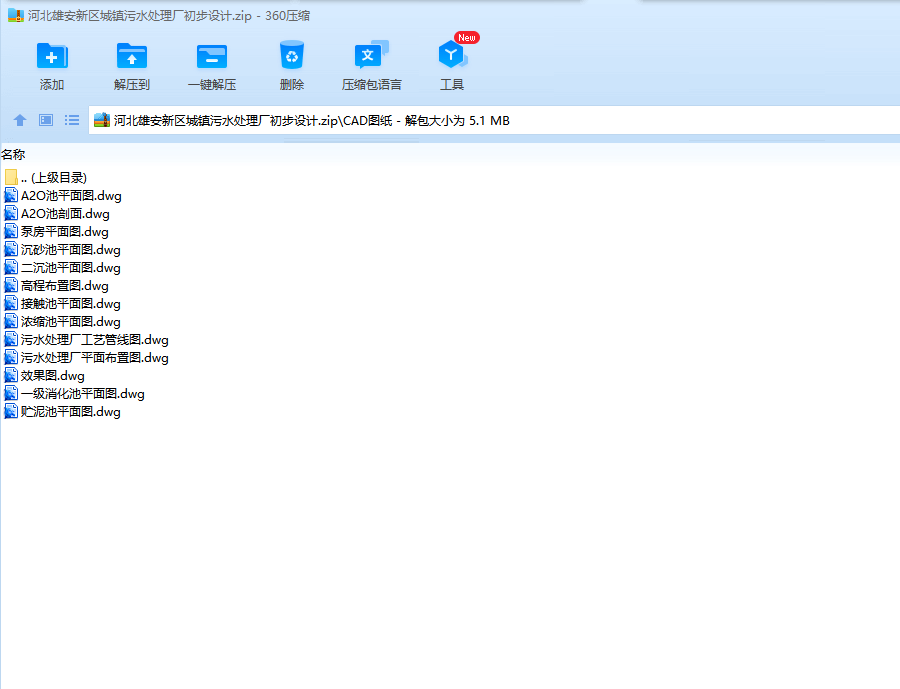Select the file name 二沉池平面图.dwg
Image resolution: width=900 pixels, height=689 pixels.
(x=71, y=268)
